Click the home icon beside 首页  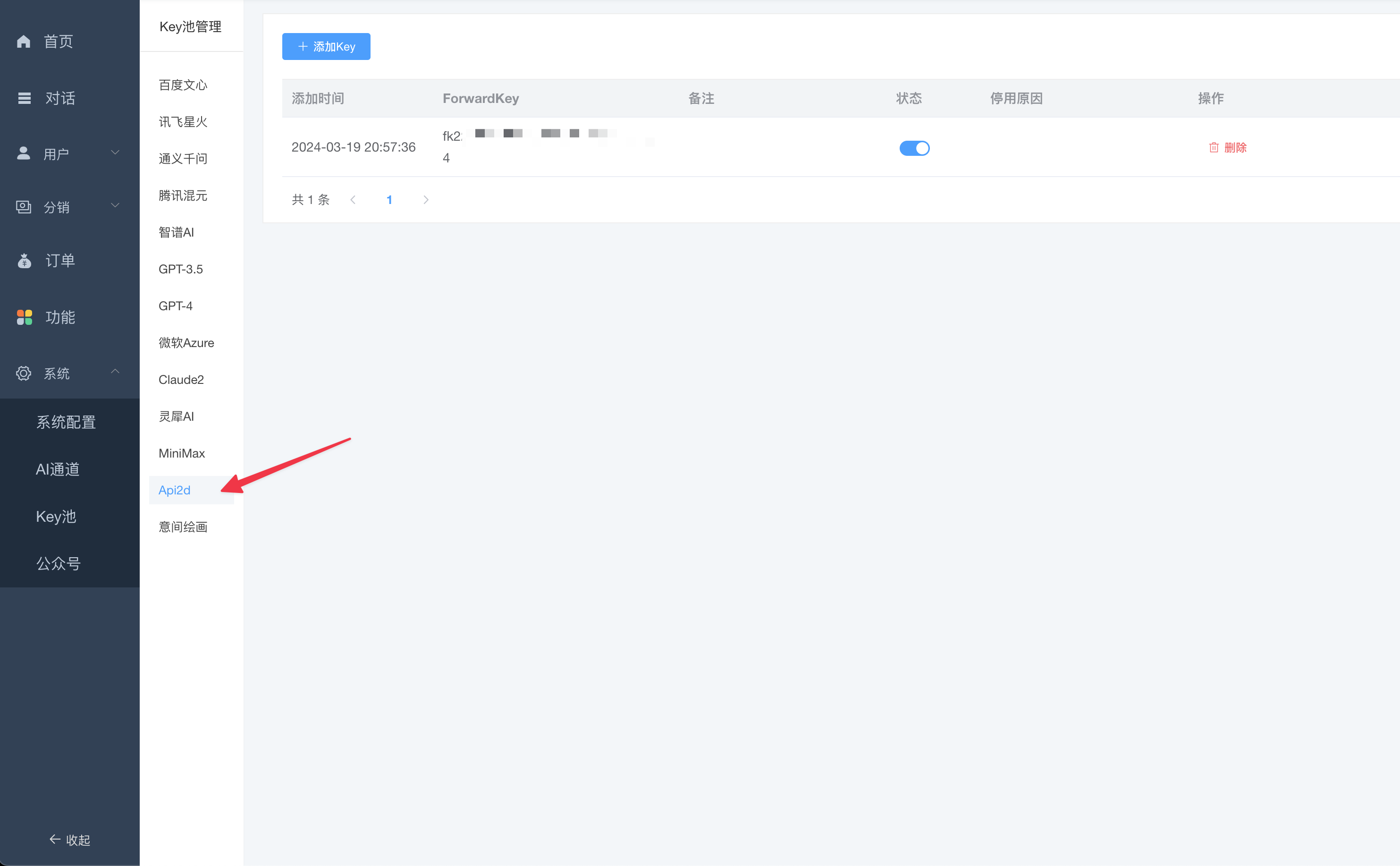point(24,41)
